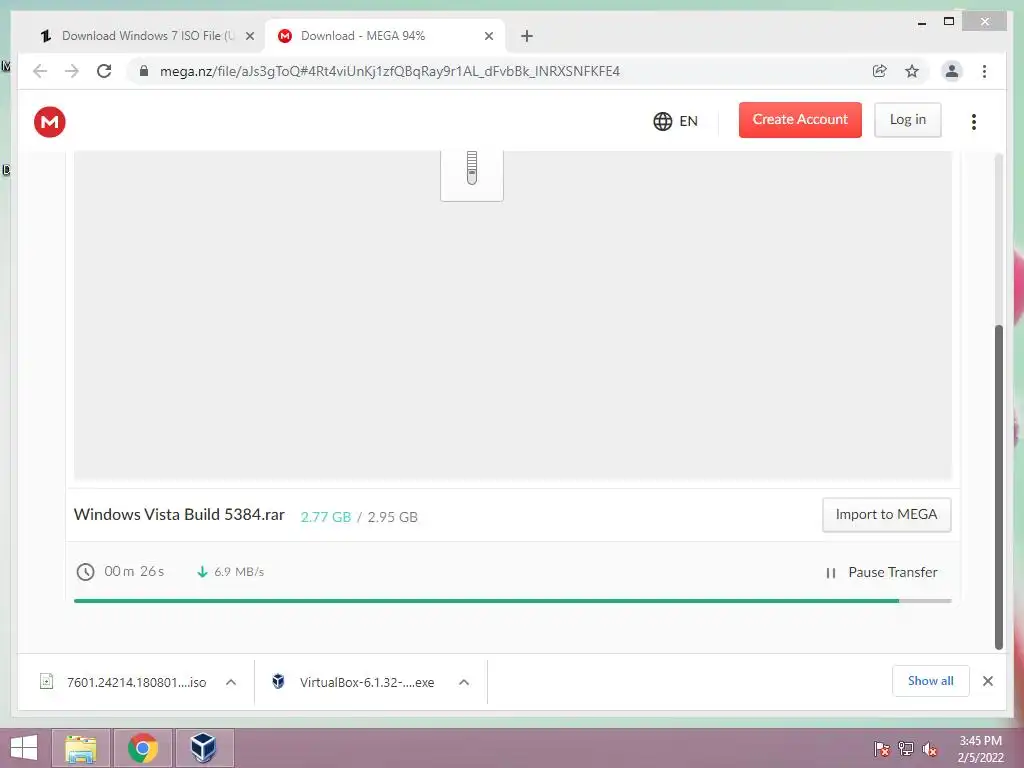Screen dimensions: 1024x768
Task: Click the clock icon for remaining time
Action: pyautogui.click(x=86, y=572)
